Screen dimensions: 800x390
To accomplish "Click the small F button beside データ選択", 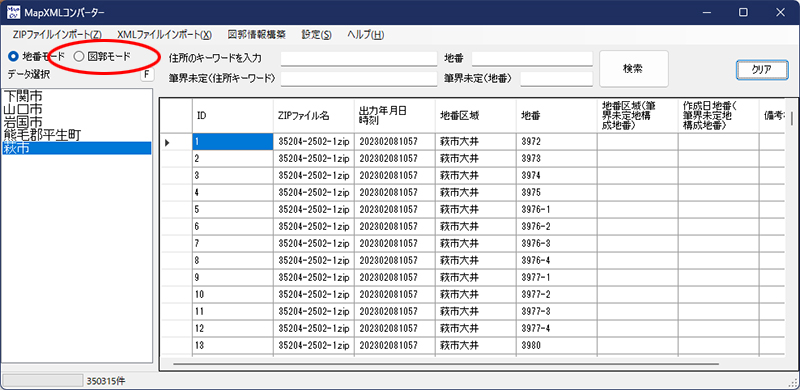I will click(x=147, y=75).
